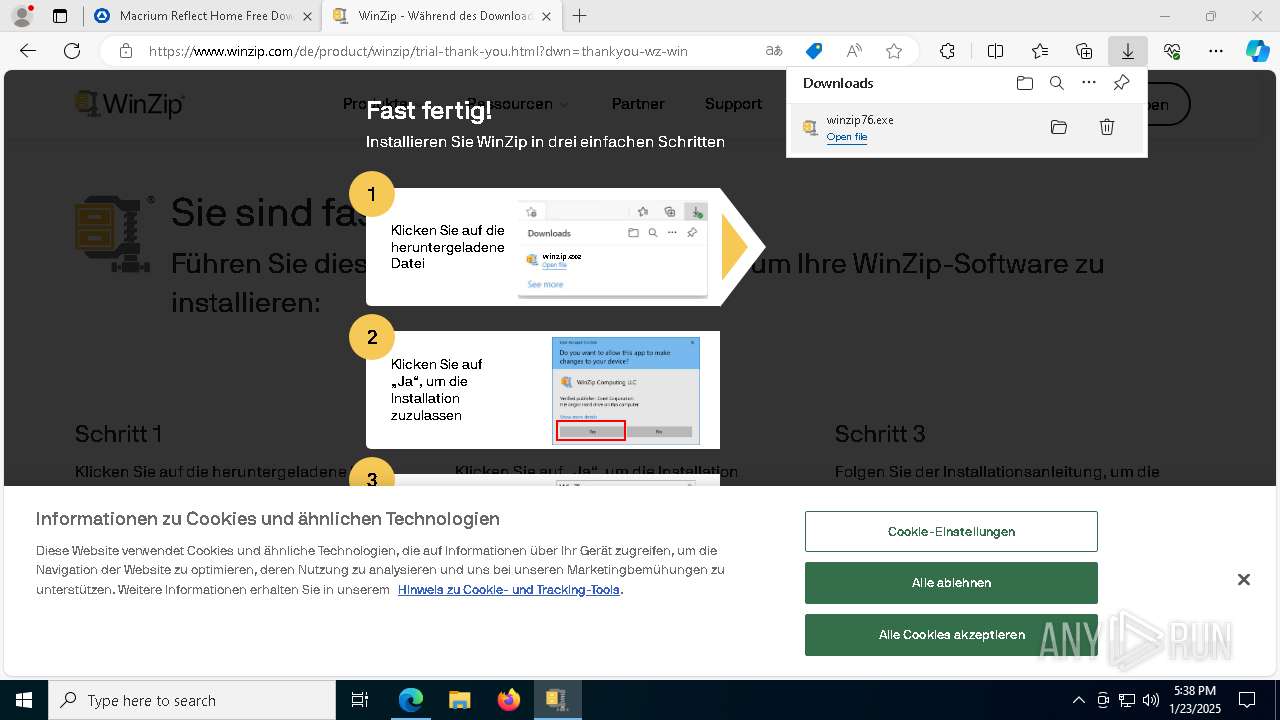Image resolution: width=1280 pixels, height=720 pixels.
Task: Open Hinweis zu Cookie- und Tracking-Tools link
Action: click(x=509, y=590)
